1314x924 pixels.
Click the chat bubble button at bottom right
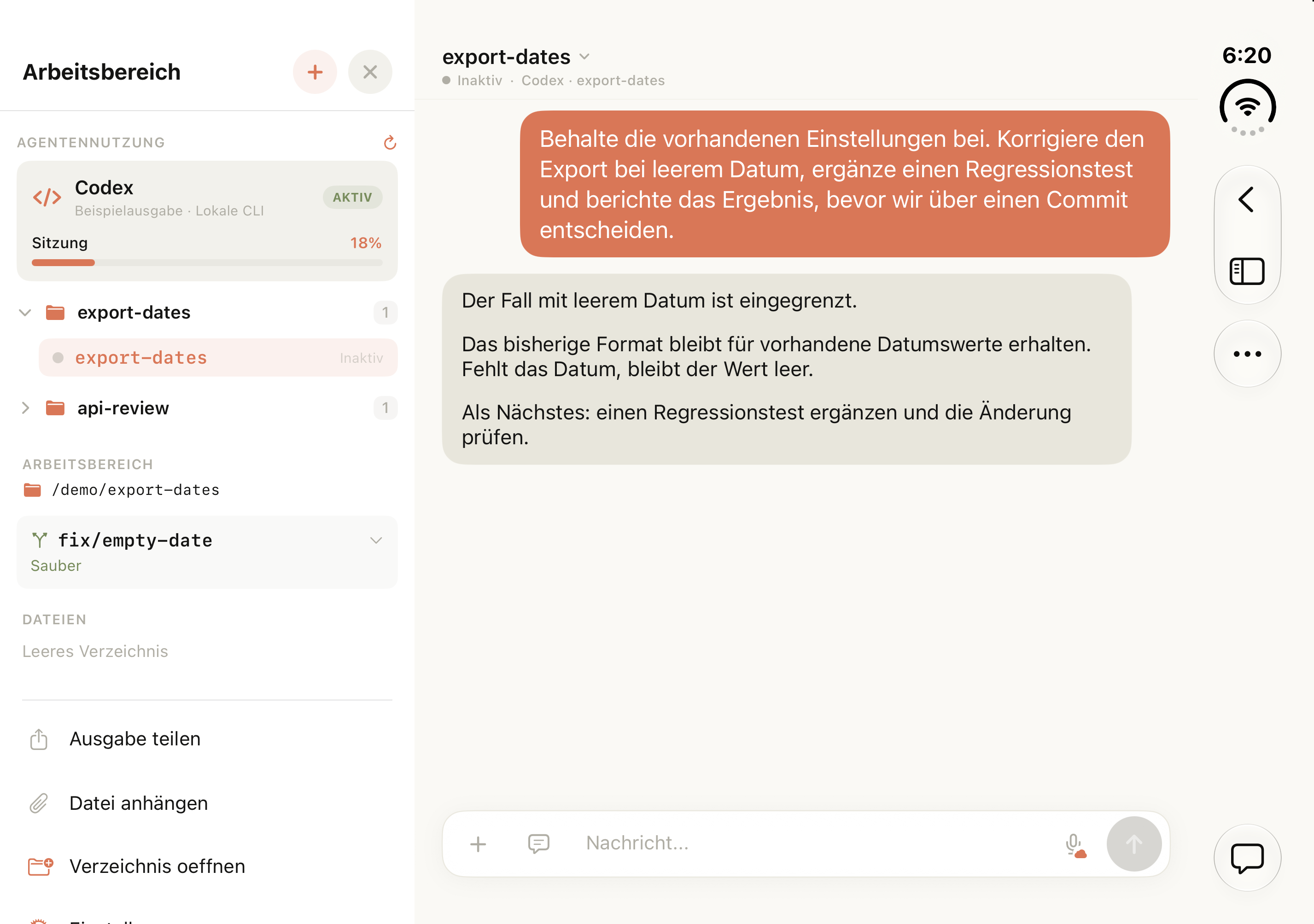(x=1247, y=858)
